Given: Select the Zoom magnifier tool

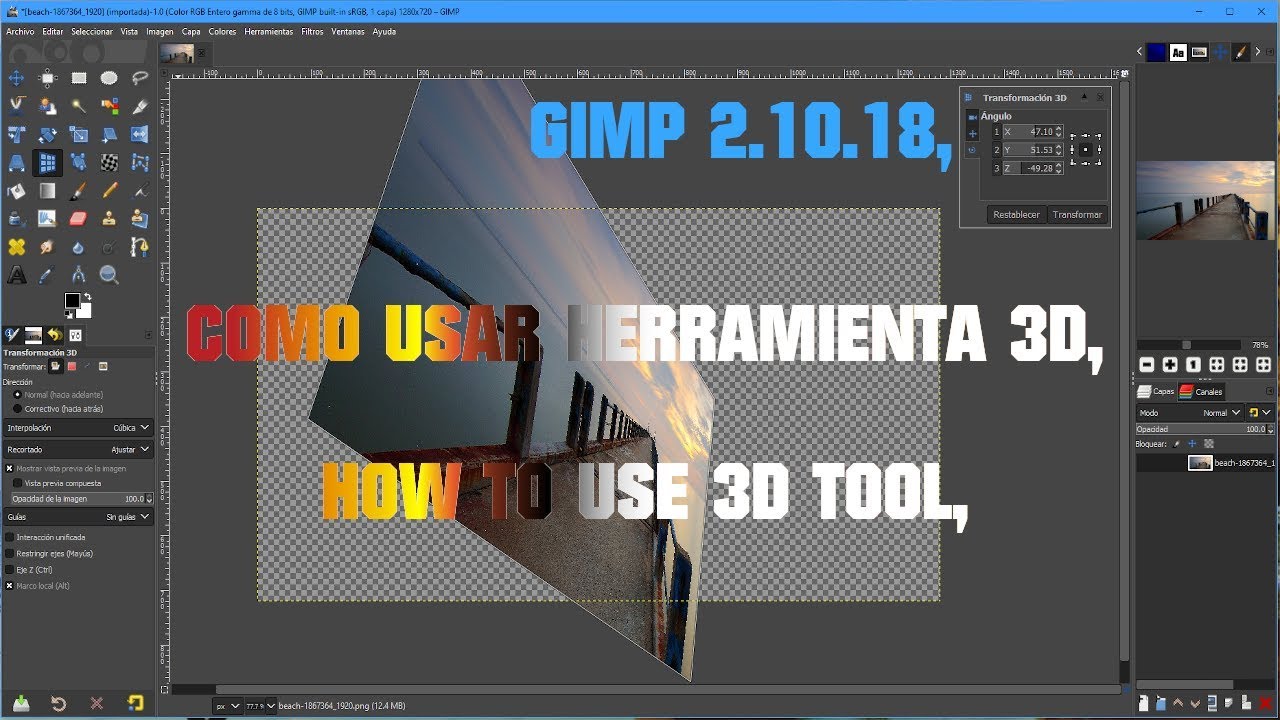Looking at the screenshot, I should click(109, 274).
